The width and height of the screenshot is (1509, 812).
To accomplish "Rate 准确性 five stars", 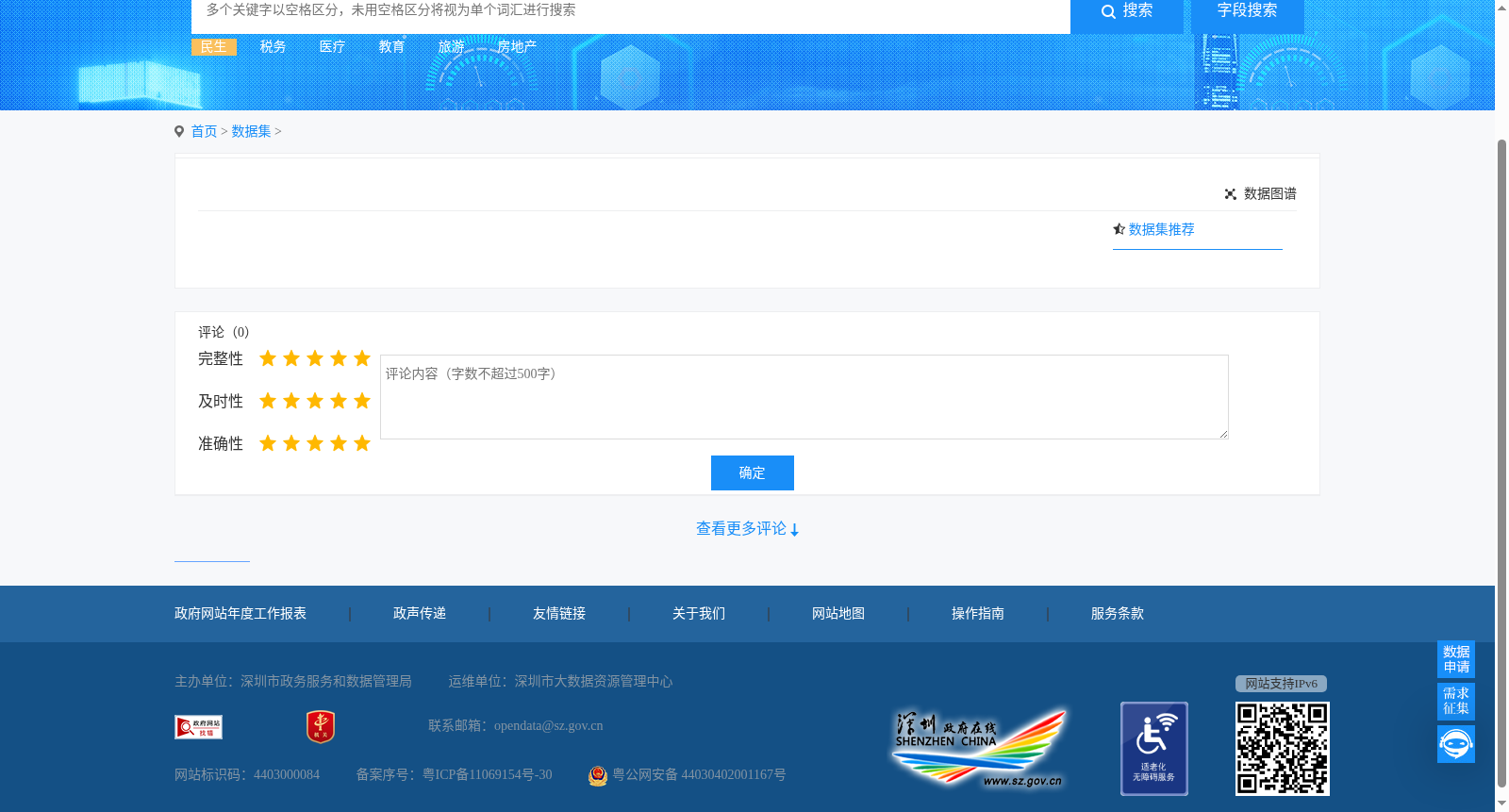I will [x=362, y=443].
